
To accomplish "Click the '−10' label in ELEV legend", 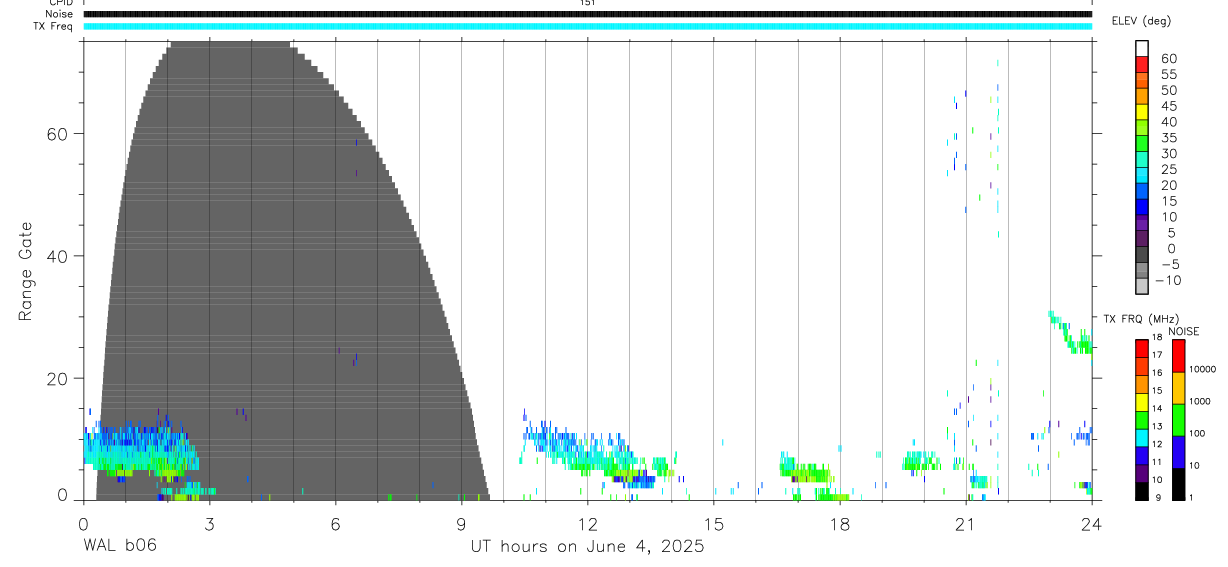I will click(x=1168, y=280).
